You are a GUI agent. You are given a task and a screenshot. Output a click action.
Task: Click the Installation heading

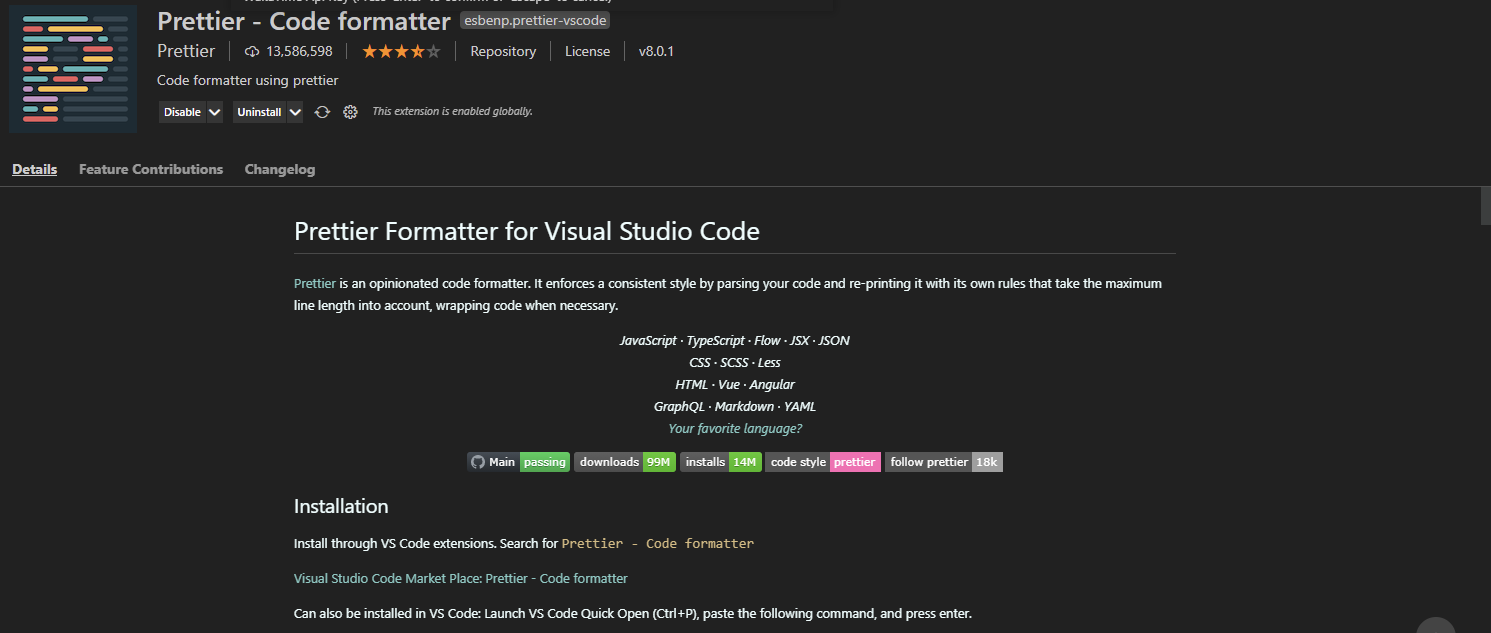click(x=341, y=506)
